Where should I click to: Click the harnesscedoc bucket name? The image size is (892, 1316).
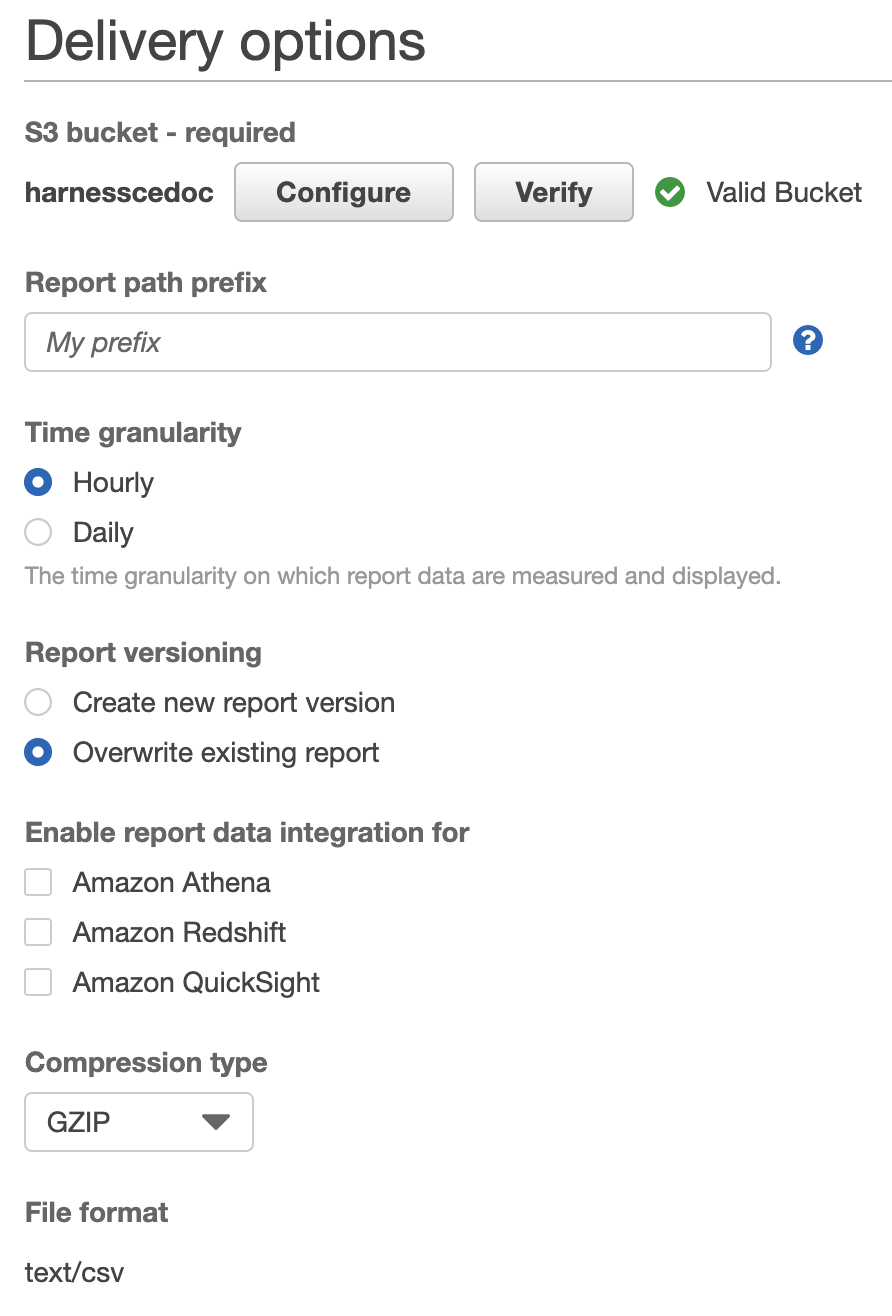pyautogui.click(x=119, y=192)
